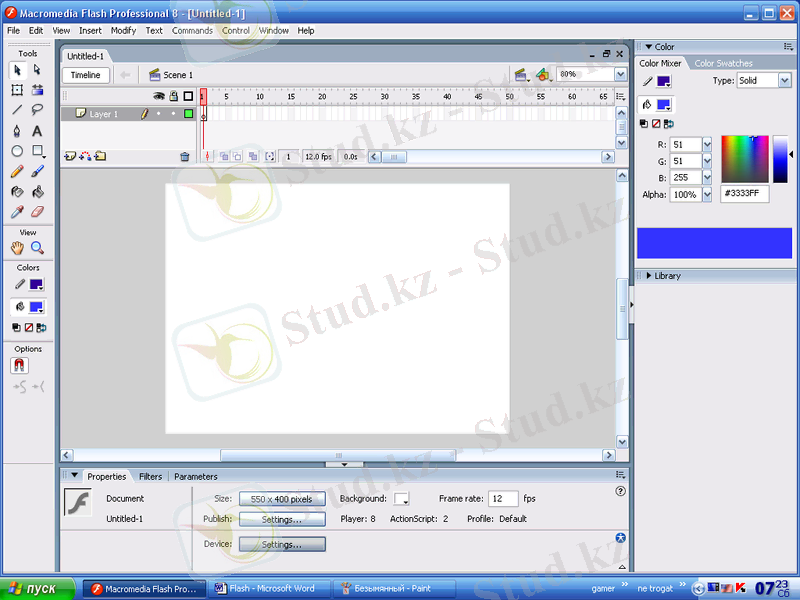The height and width of the screenshot is (600, 800).
Task: Open Flash - Microsoft Word taskbar button
Action: [x=270, y=589]
